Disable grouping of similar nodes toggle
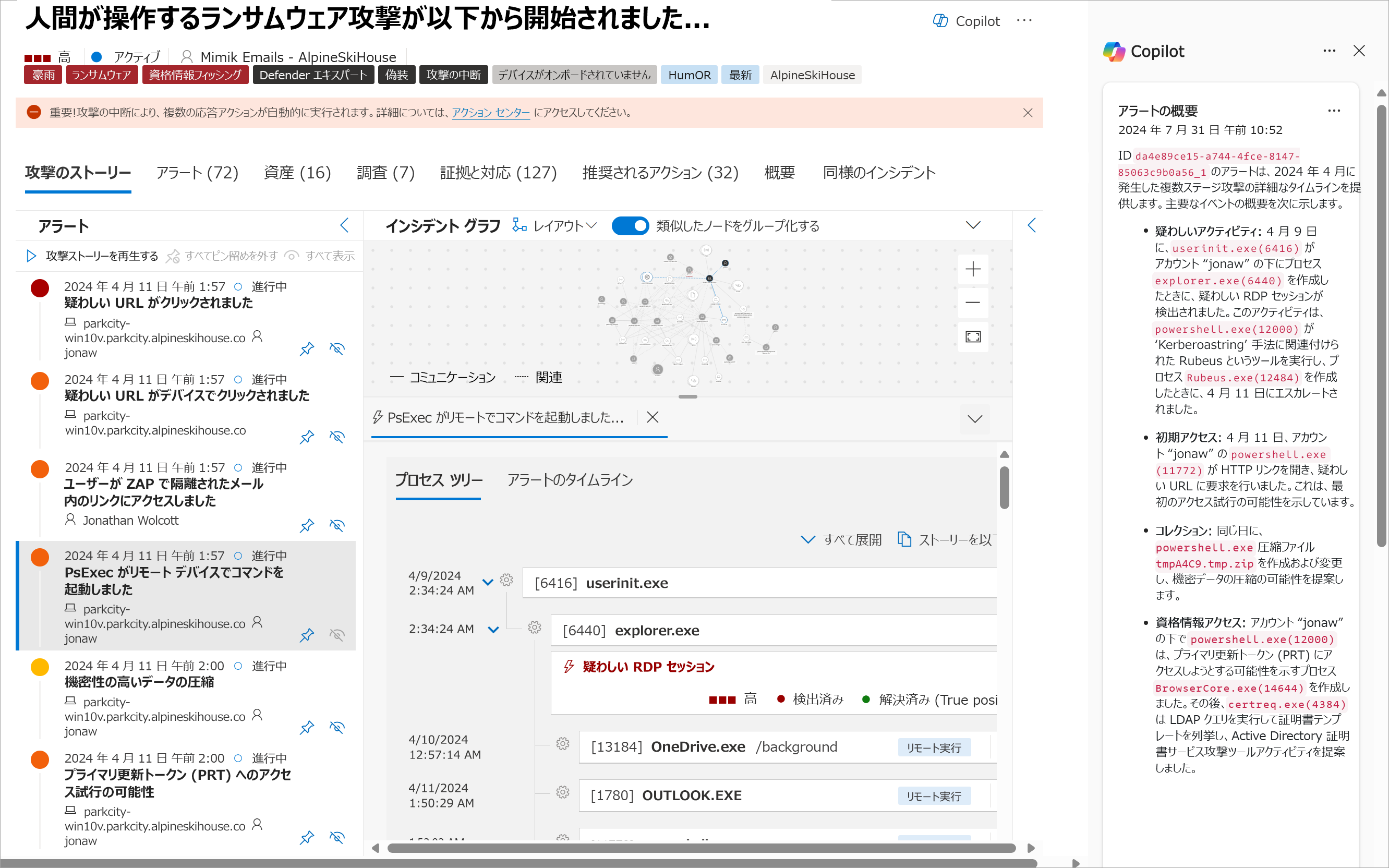Screen dimensions: 1389x868 [630, 226]
